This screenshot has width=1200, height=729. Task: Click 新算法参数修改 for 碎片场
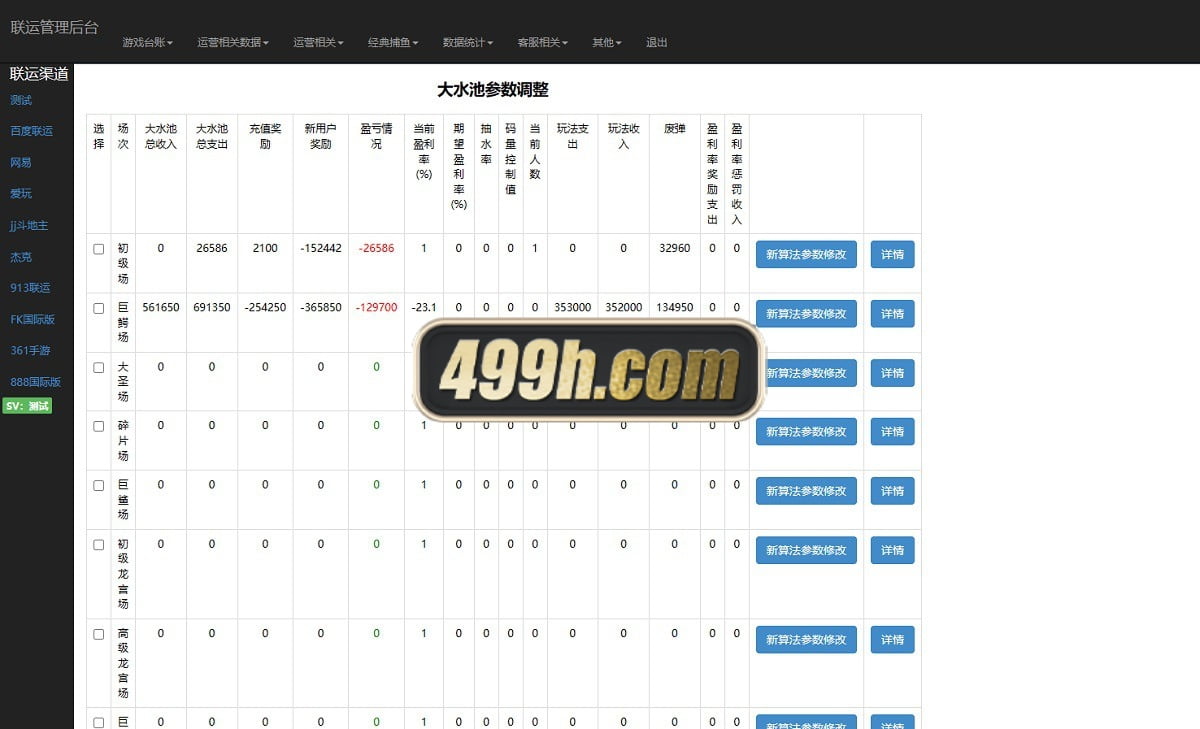(x=806, y=432)
